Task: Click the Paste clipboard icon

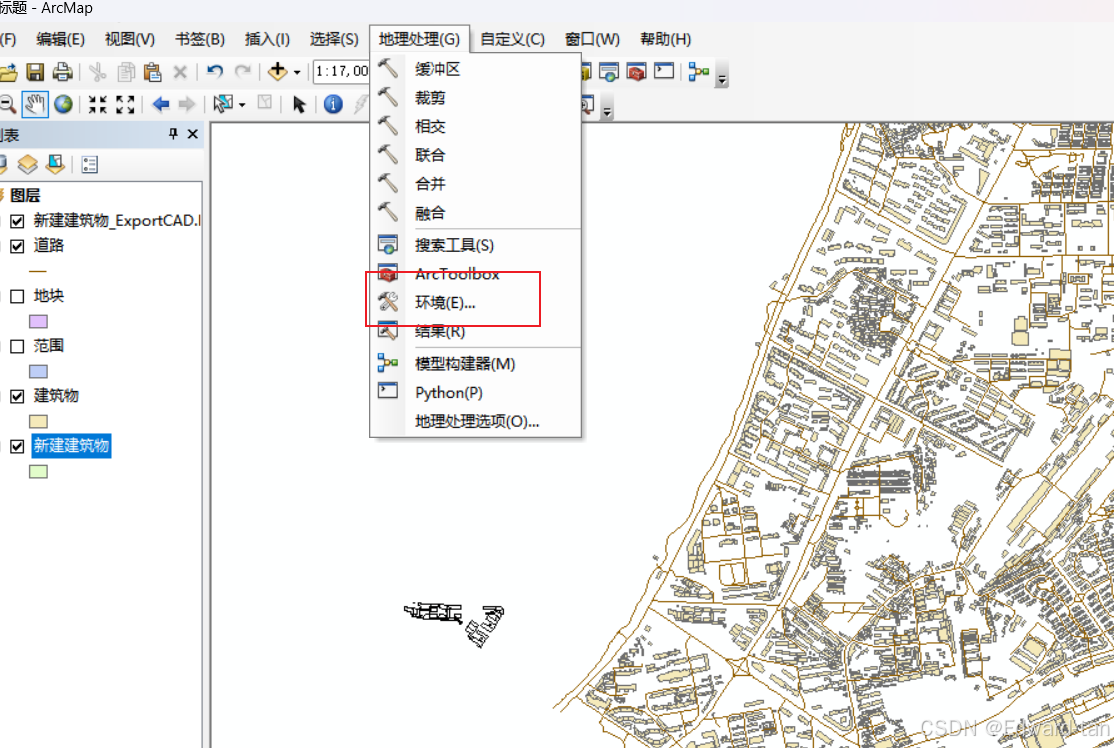Action: [x=152, y=72]
